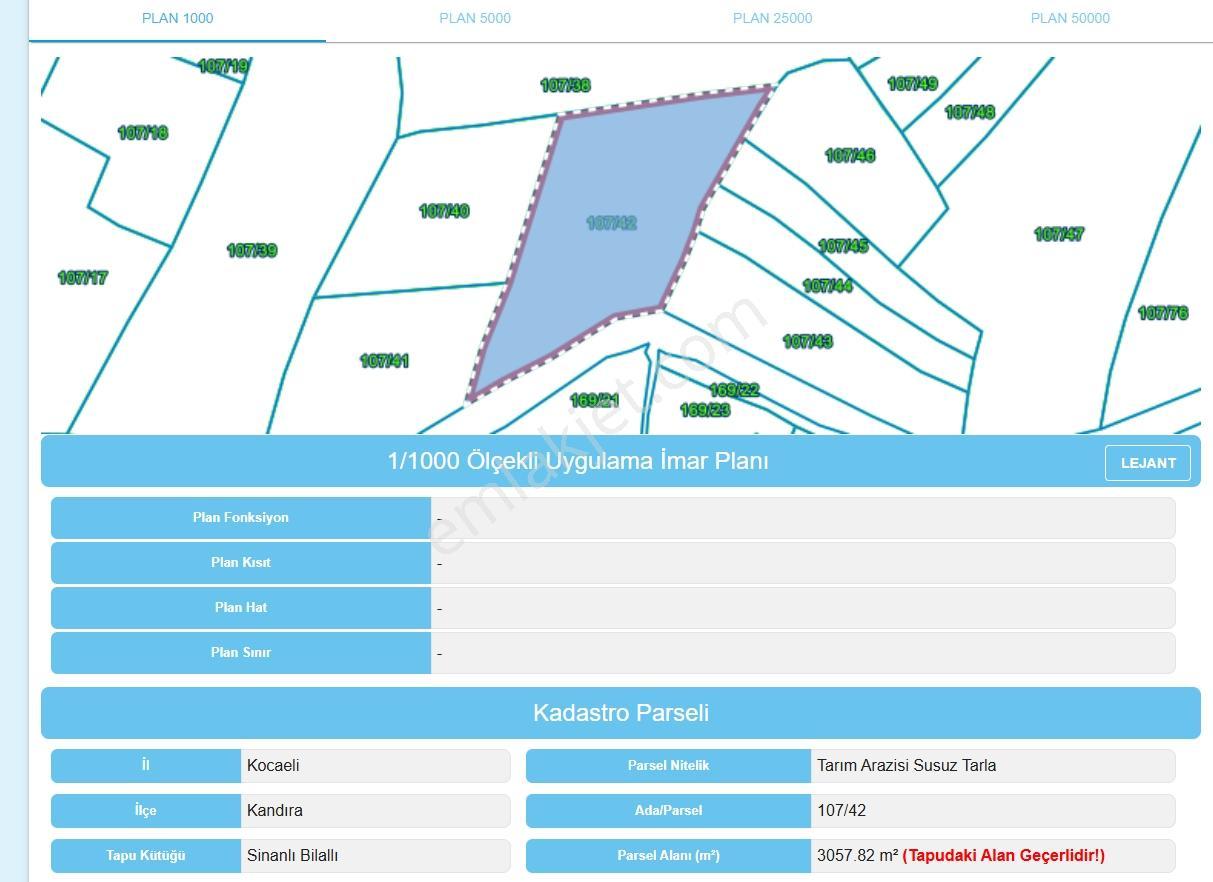Click parcel label 107/39 on map

click(252, 251)
